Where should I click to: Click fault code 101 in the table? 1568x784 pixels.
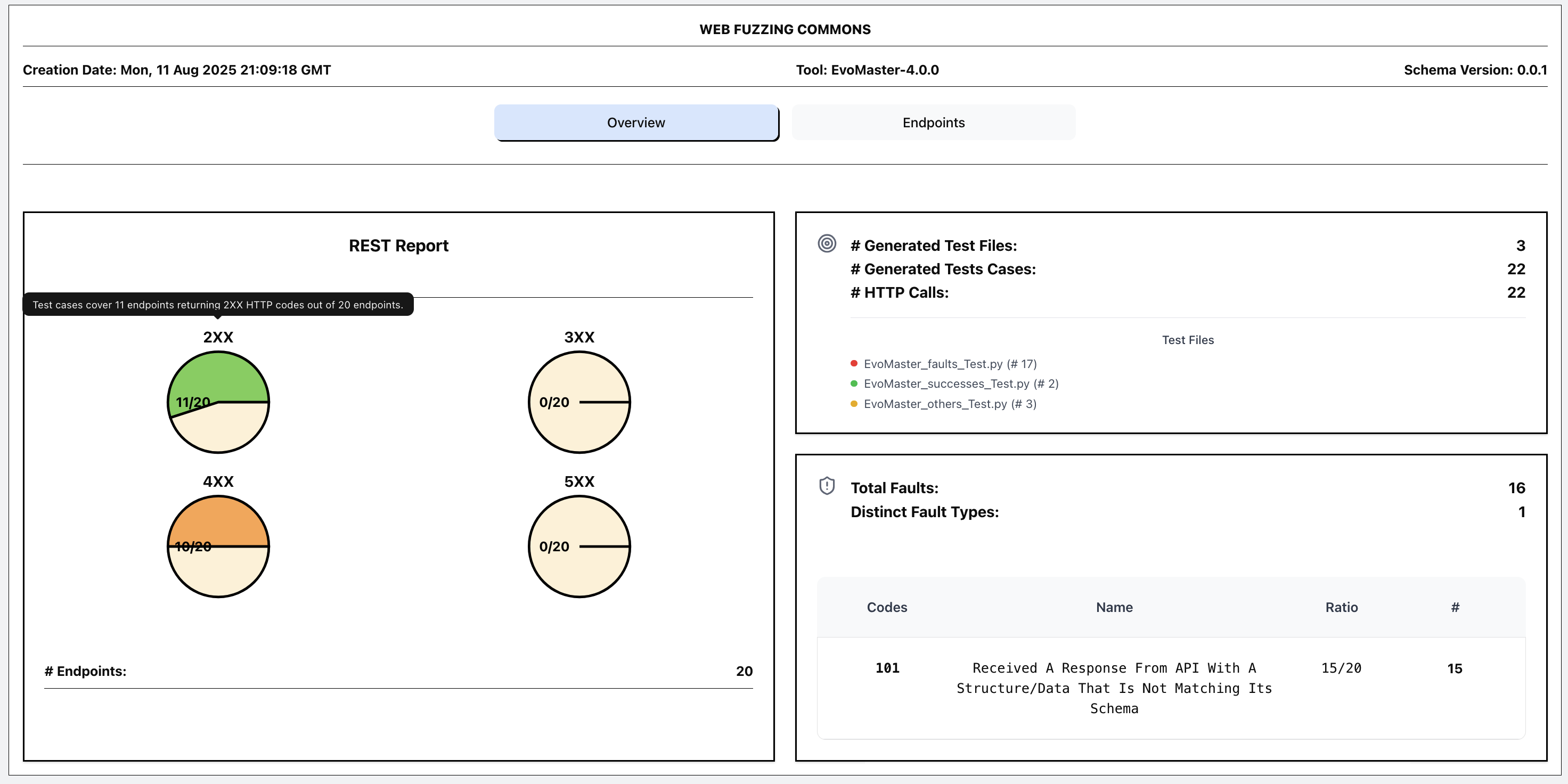tap(887, 668)
